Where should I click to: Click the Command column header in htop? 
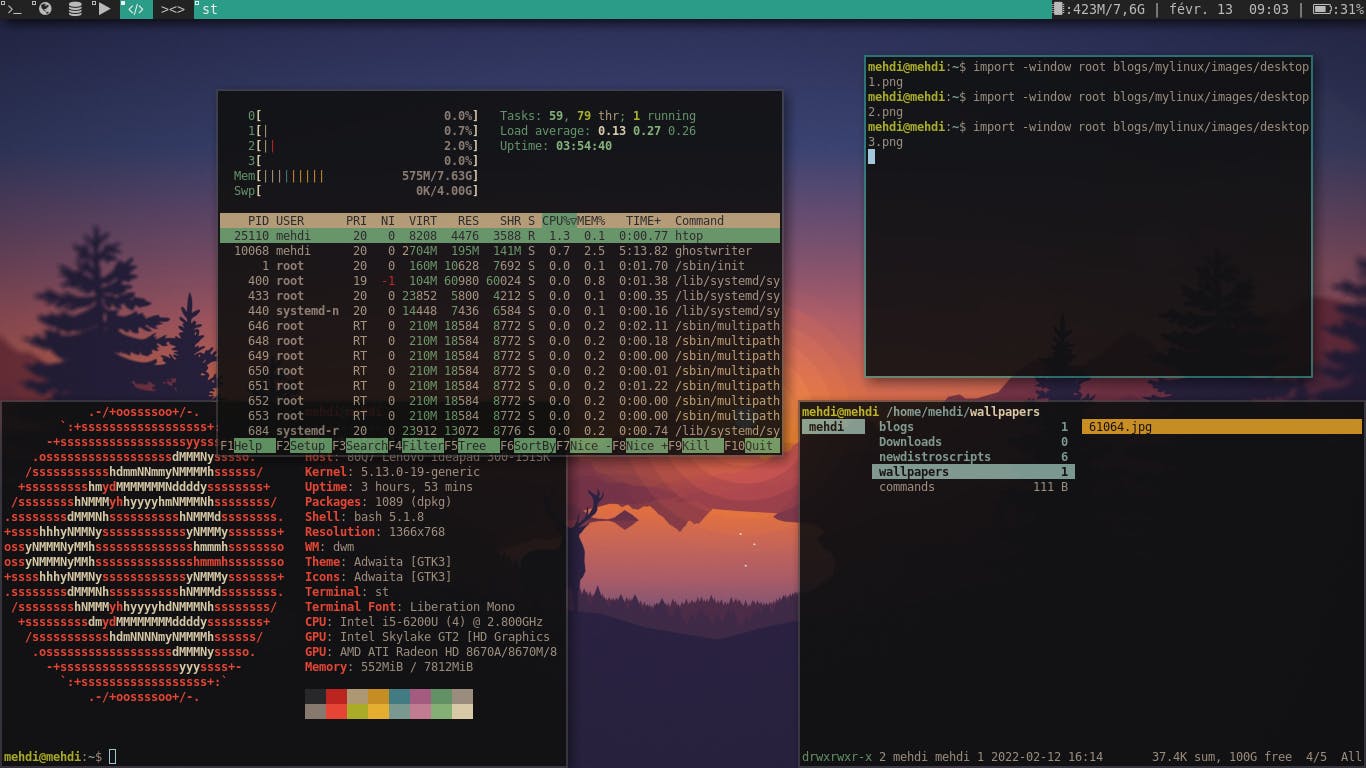[x=699, y=221]
